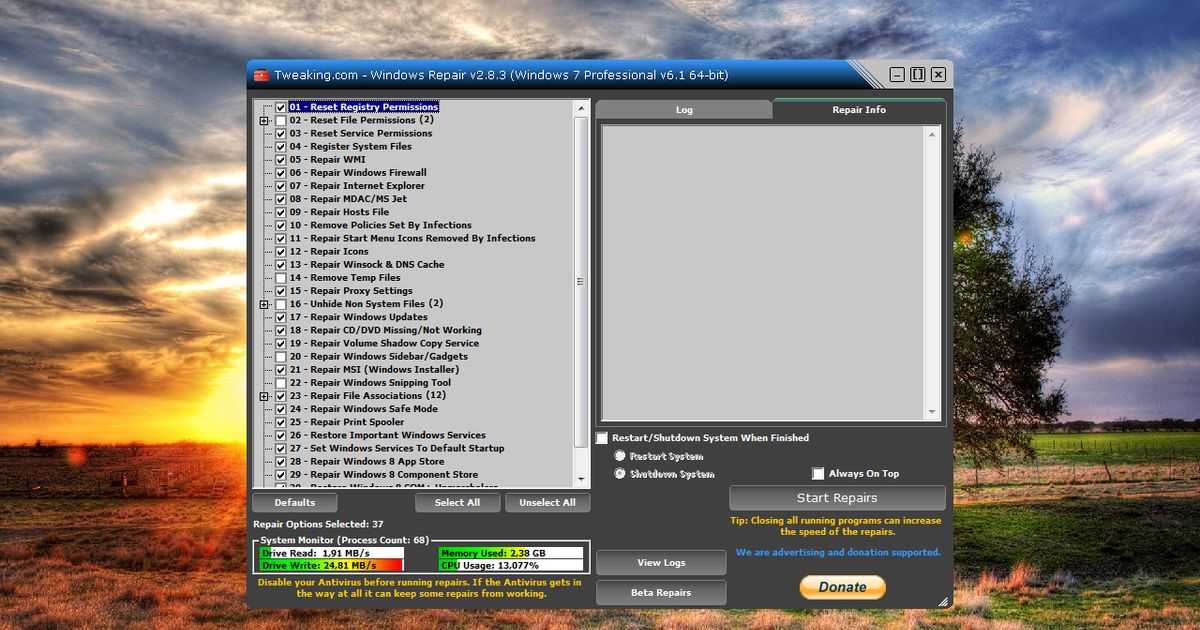Click the Repair Options Selected: 37 text

[318, 524]
